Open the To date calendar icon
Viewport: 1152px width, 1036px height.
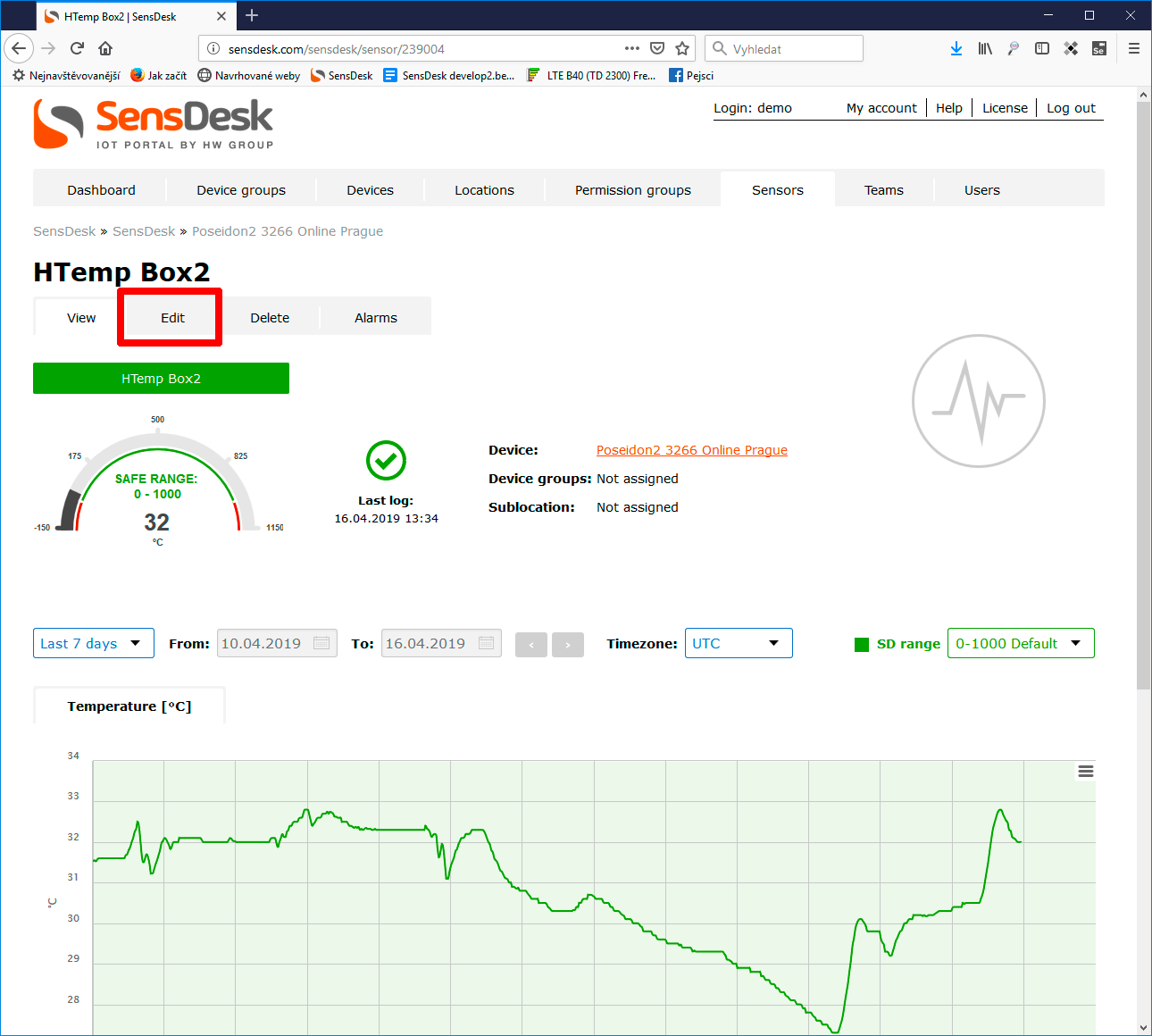point(486,643)
